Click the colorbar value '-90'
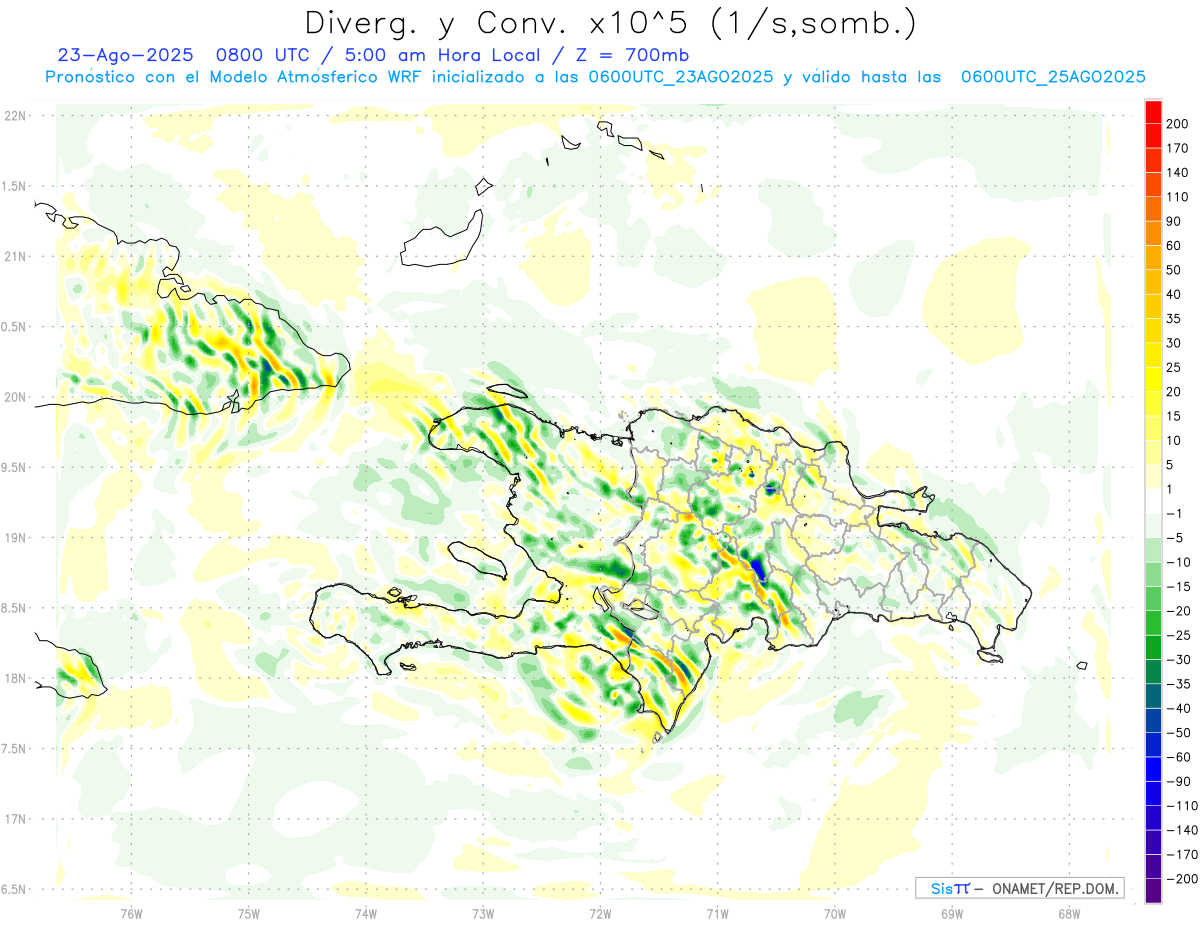This screenshot has height=927, width=1200. pos(1178,781)
